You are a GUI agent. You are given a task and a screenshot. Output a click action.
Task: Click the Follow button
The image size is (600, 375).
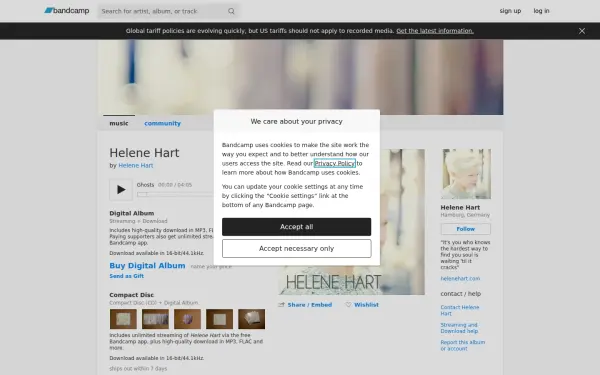466,229
